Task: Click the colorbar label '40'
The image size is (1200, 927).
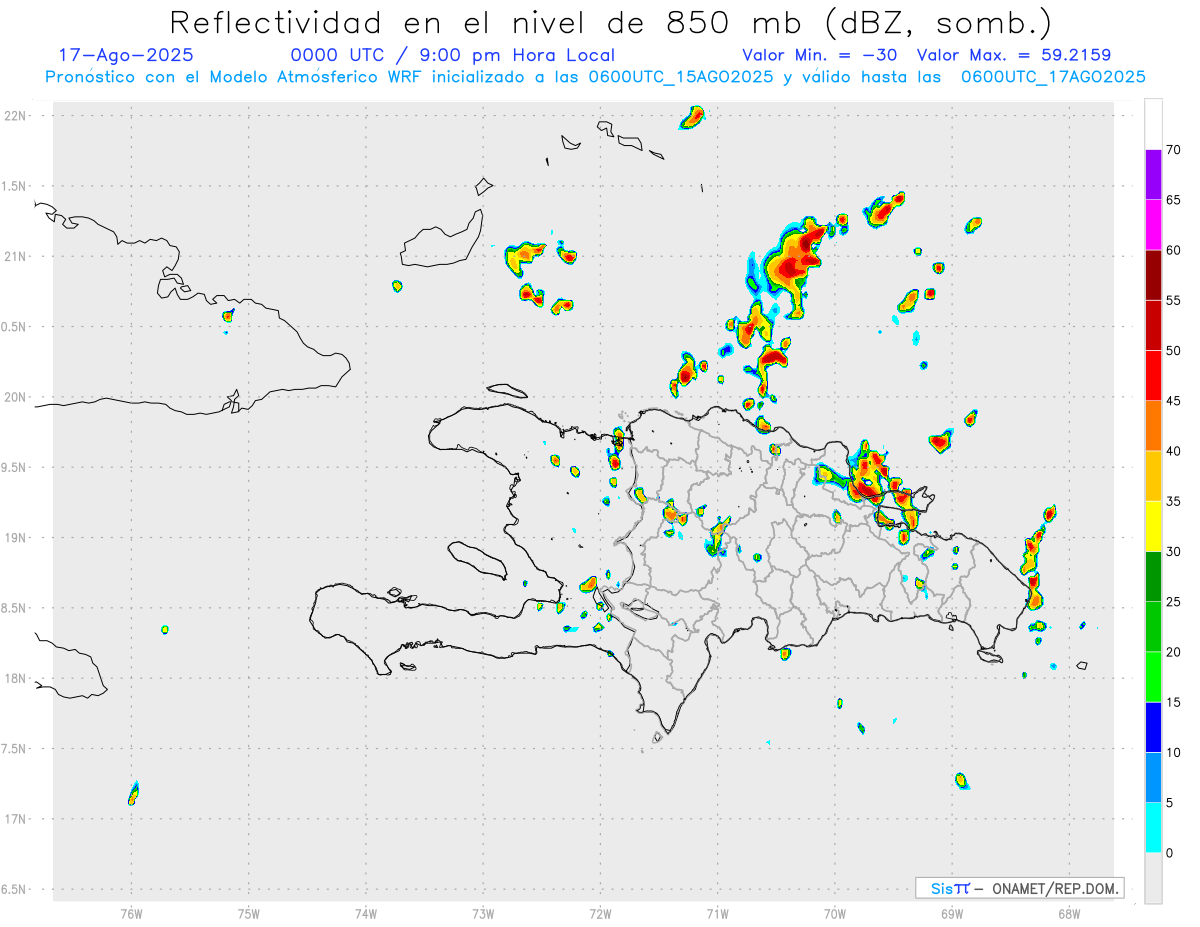Action: tap(1173, 451)
